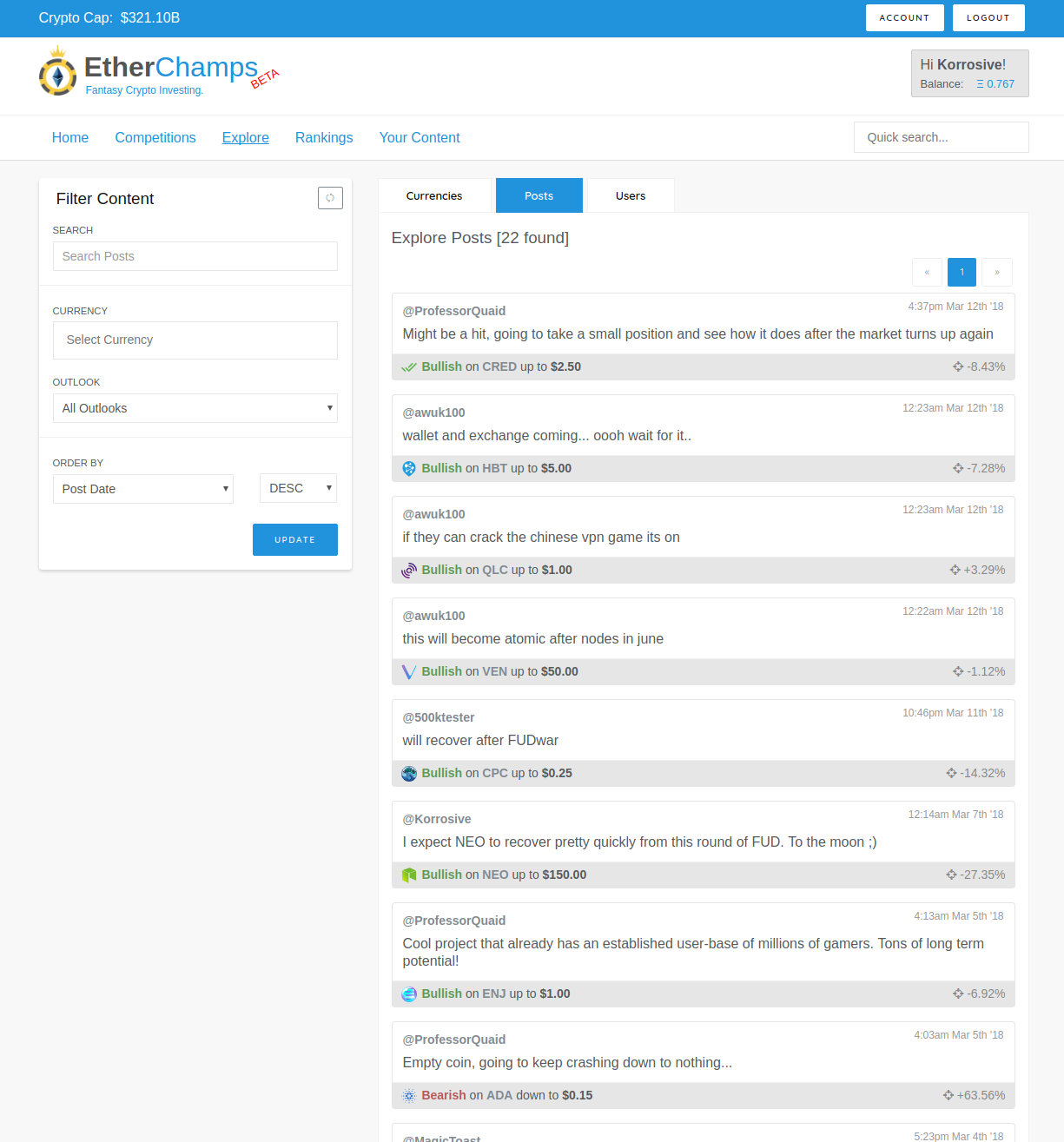Click the UPDATE filter button

tap(295, 539)
